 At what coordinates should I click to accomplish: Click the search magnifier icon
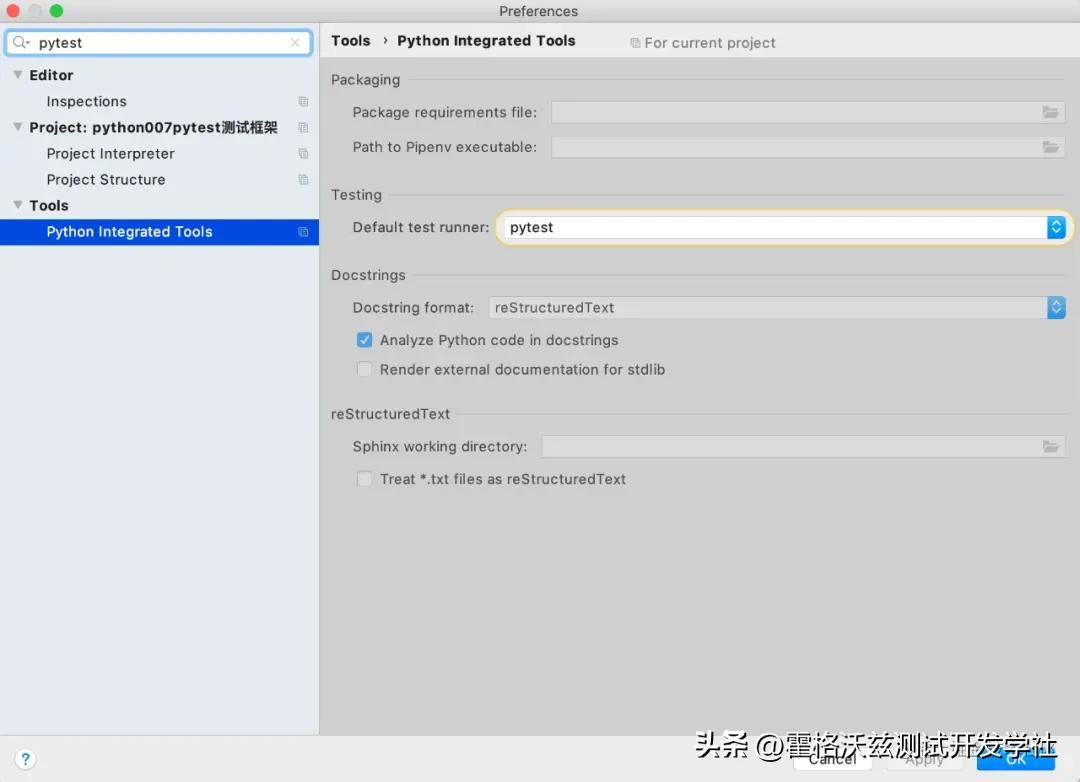(21, 43)
